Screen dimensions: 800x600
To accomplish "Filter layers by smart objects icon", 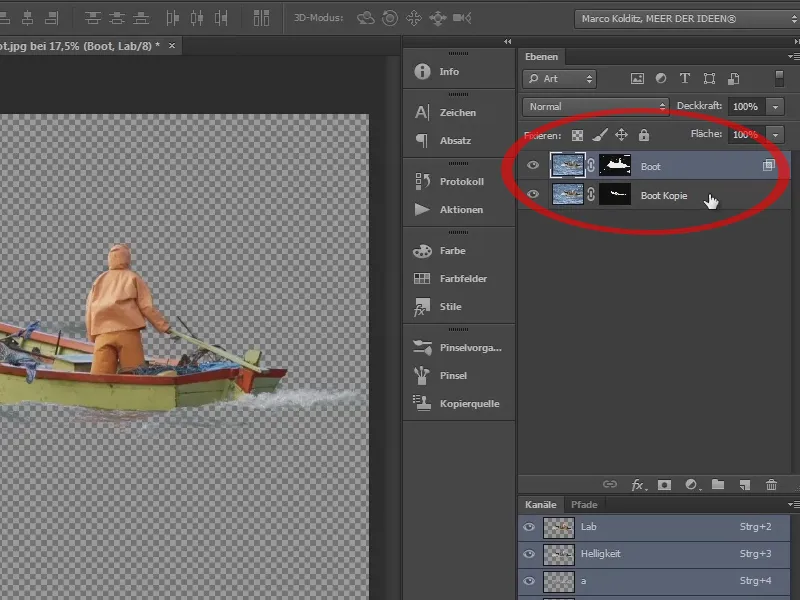I will tap(734, 79).
